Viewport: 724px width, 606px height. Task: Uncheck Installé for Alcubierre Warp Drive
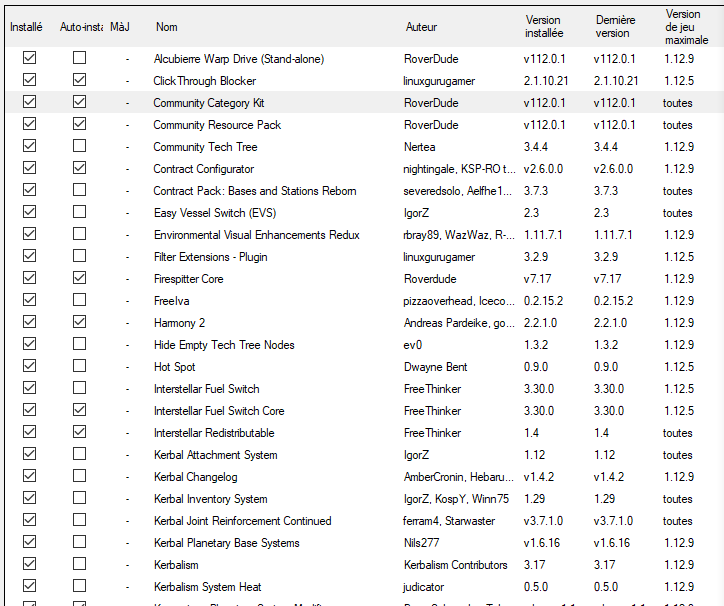click(x=30, y=58)
